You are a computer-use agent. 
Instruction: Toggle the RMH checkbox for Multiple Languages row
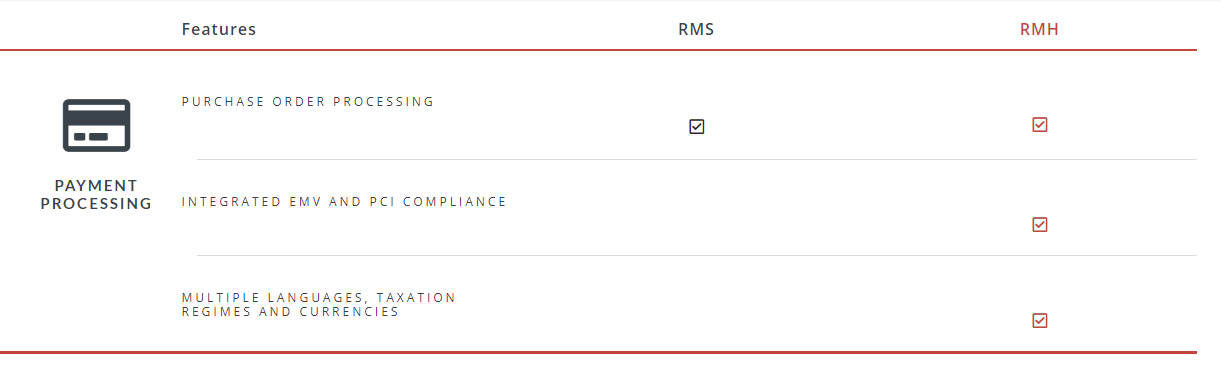1039,320
